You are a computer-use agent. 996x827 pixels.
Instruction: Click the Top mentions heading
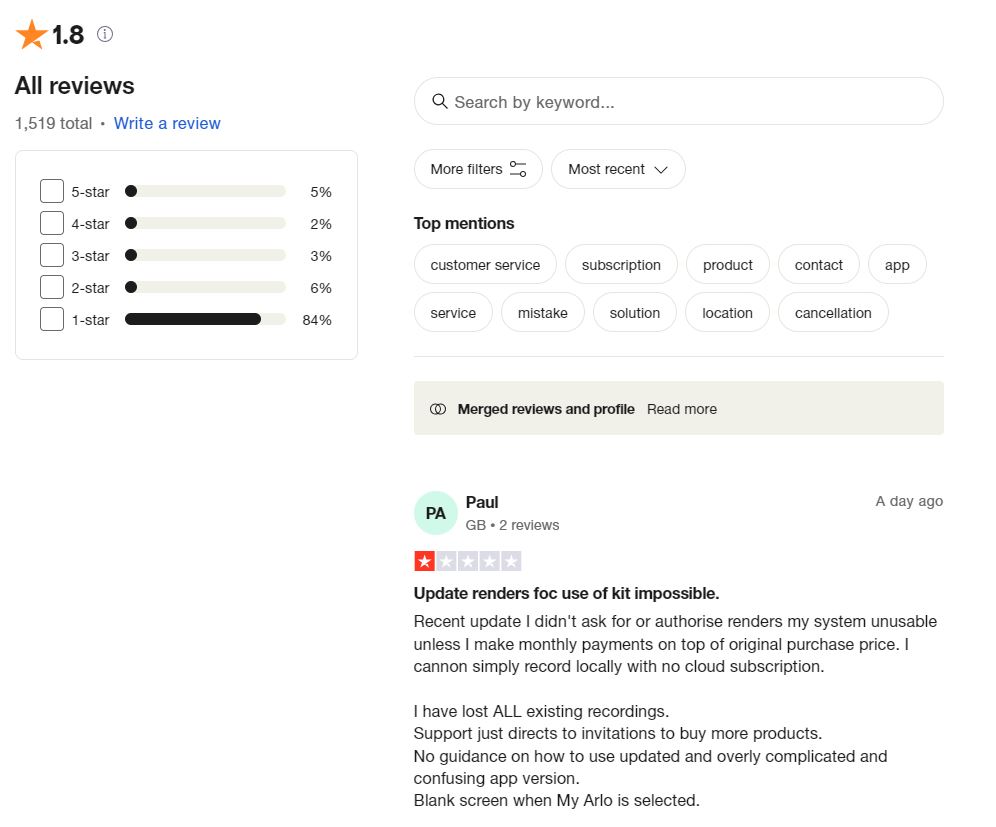[x=464, y=224]
